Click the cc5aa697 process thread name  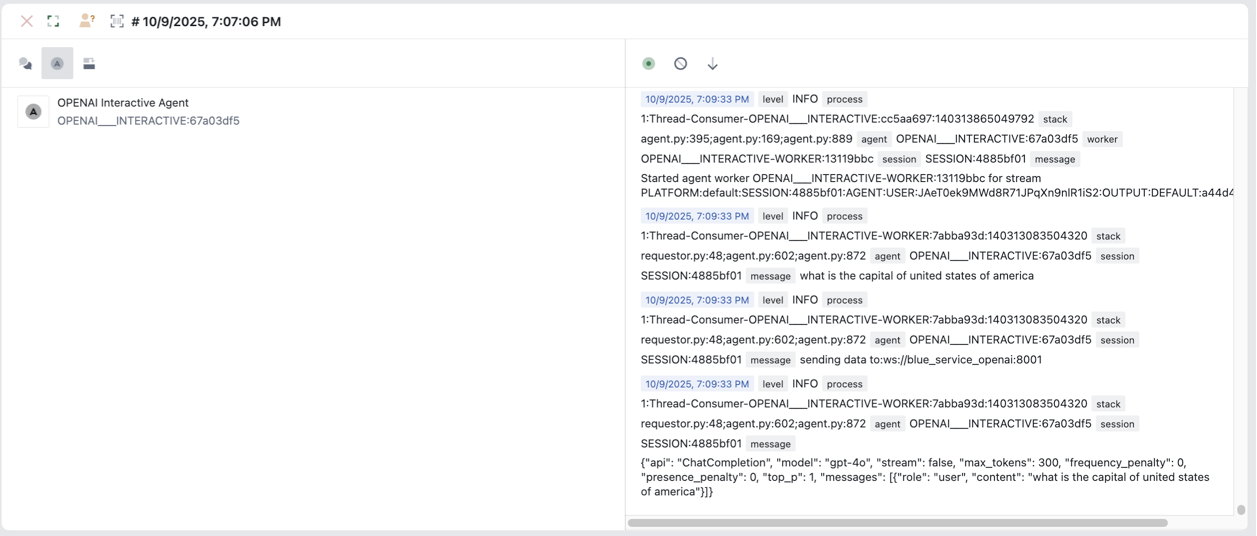click(x=838, y=119)
